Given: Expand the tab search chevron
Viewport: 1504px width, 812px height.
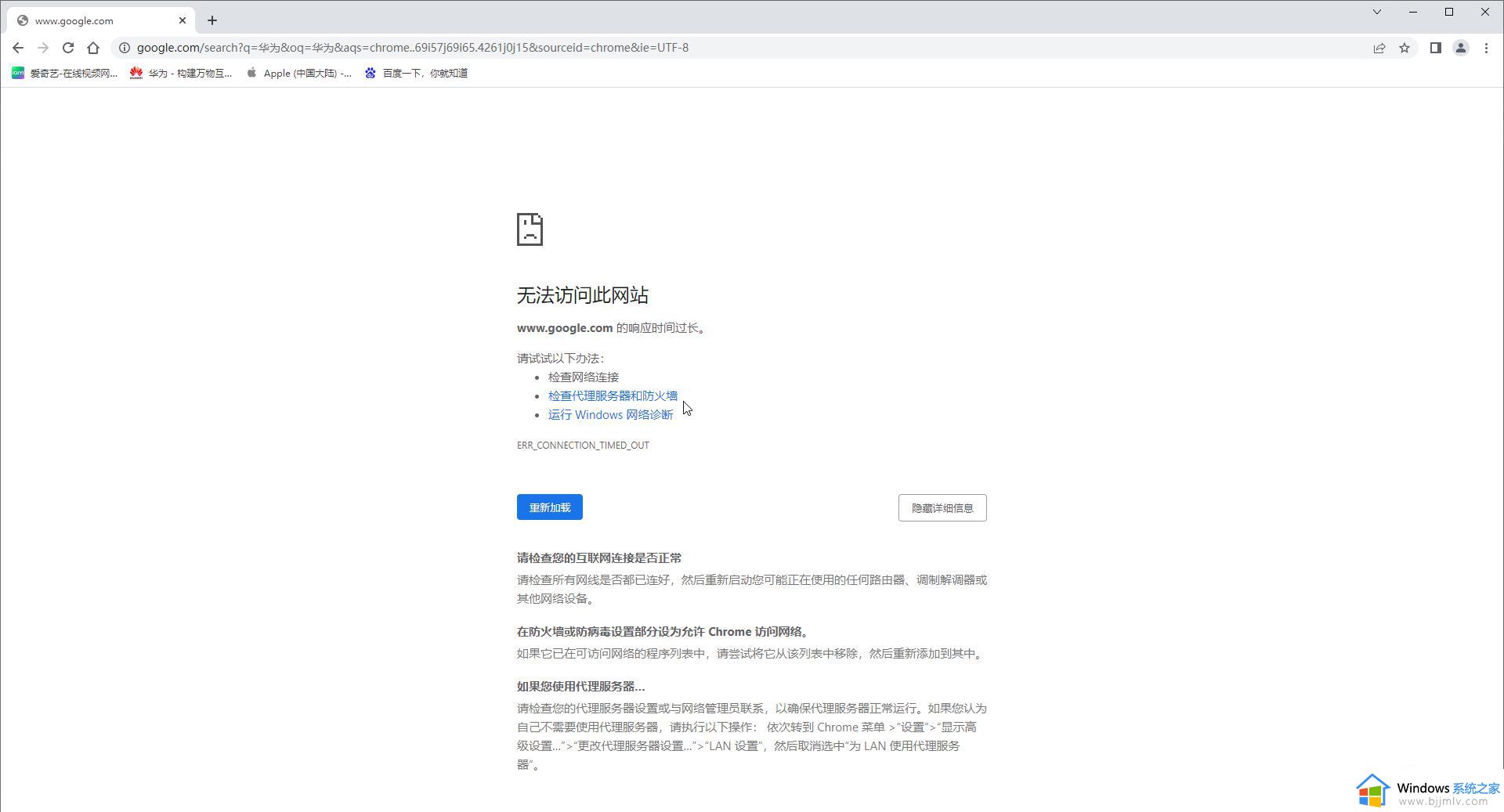Looking at the screenshot, I should pyautogui.click(x=1376, y=12).
